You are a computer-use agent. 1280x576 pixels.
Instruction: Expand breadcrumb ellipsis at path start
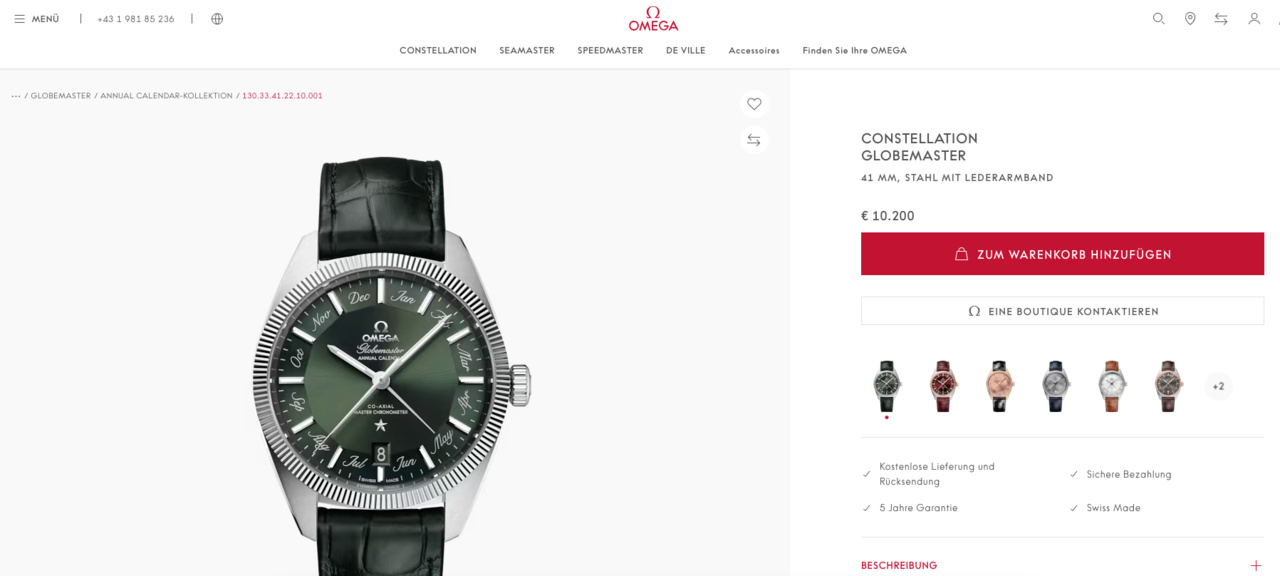[x=16, y=96]
